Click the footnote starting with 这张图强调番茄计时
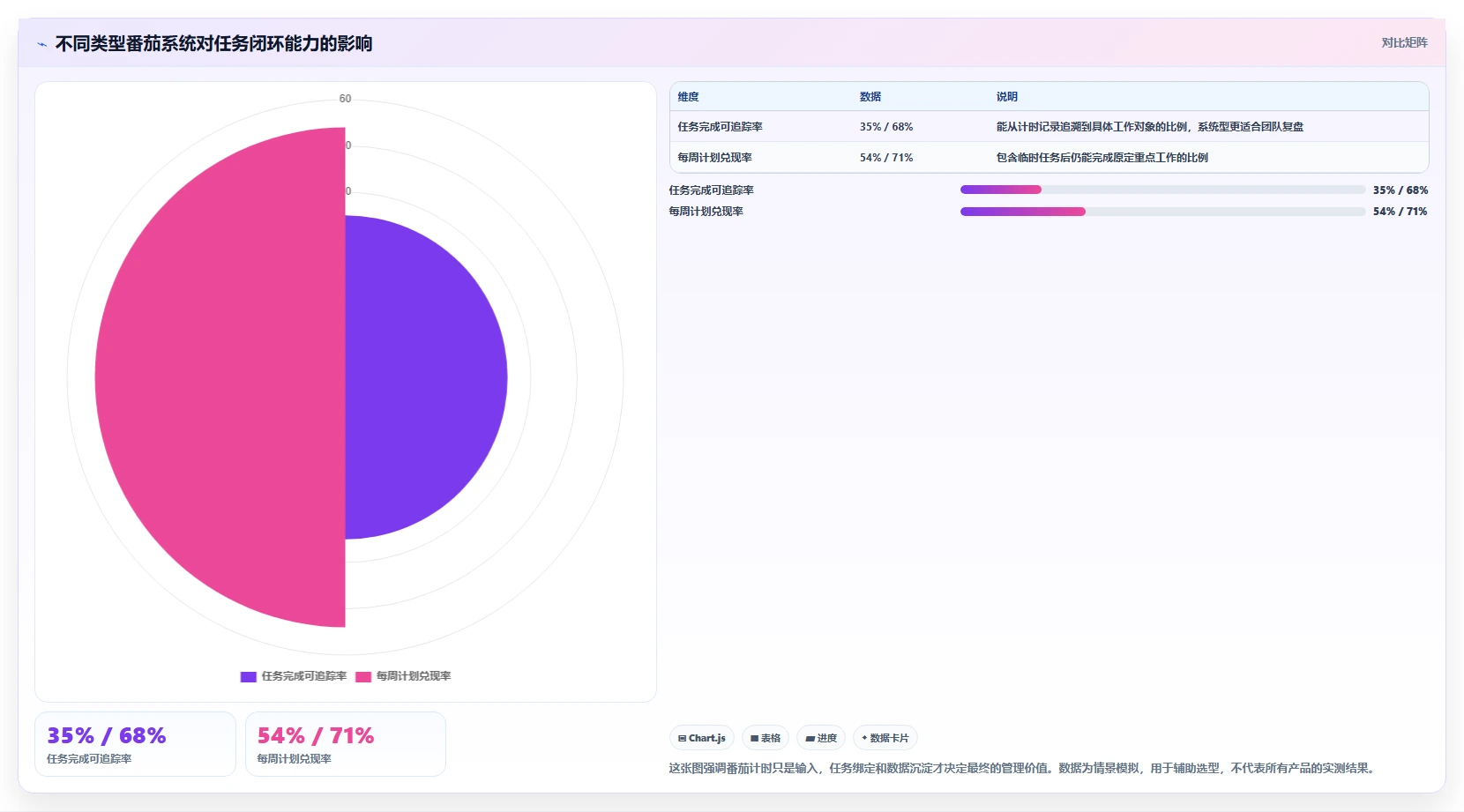Screen dimensions: 1464x812 pos(1024,769)
